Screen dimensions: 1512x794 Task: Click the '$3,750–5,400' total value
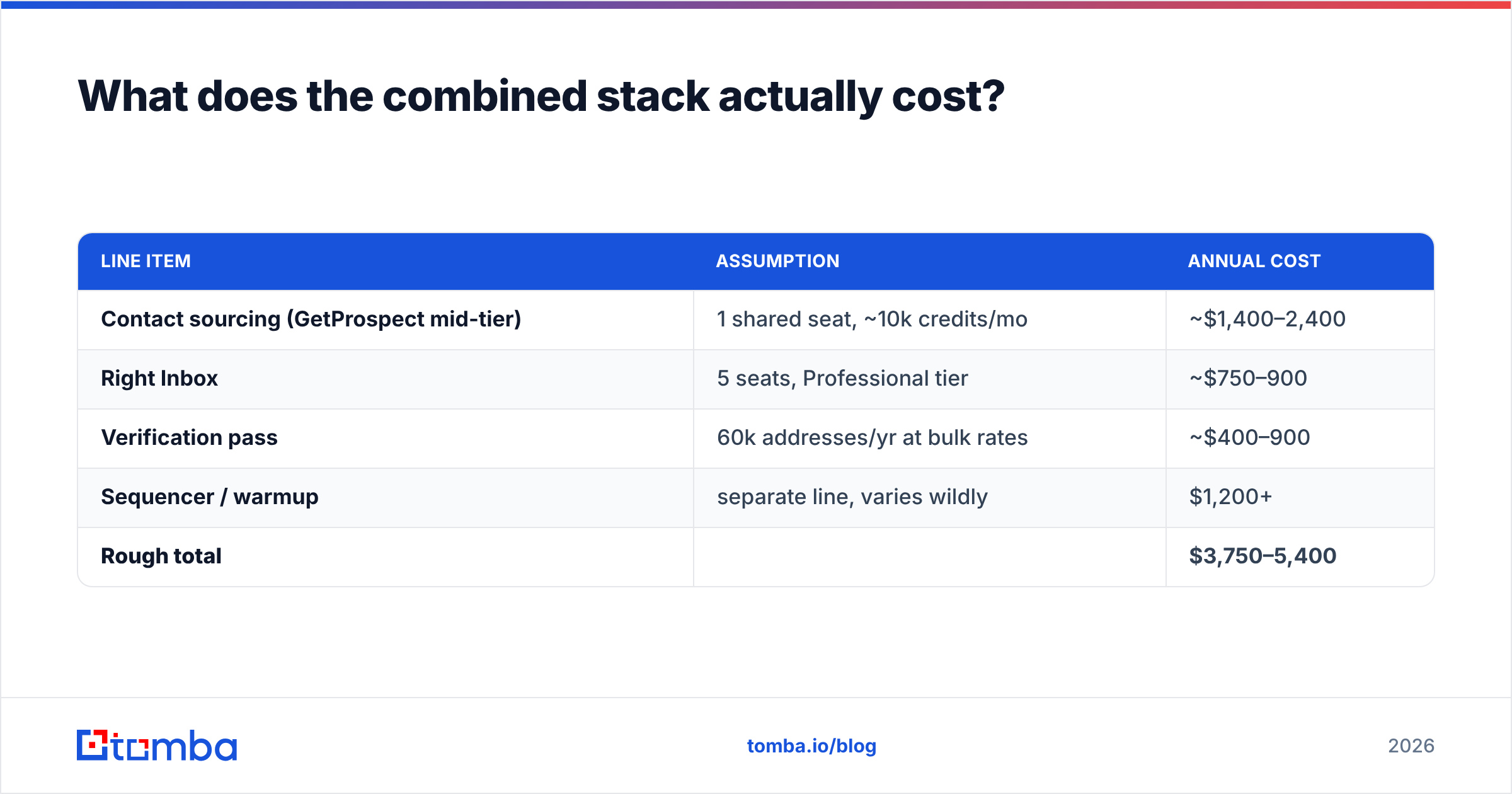coord(1263,556)
